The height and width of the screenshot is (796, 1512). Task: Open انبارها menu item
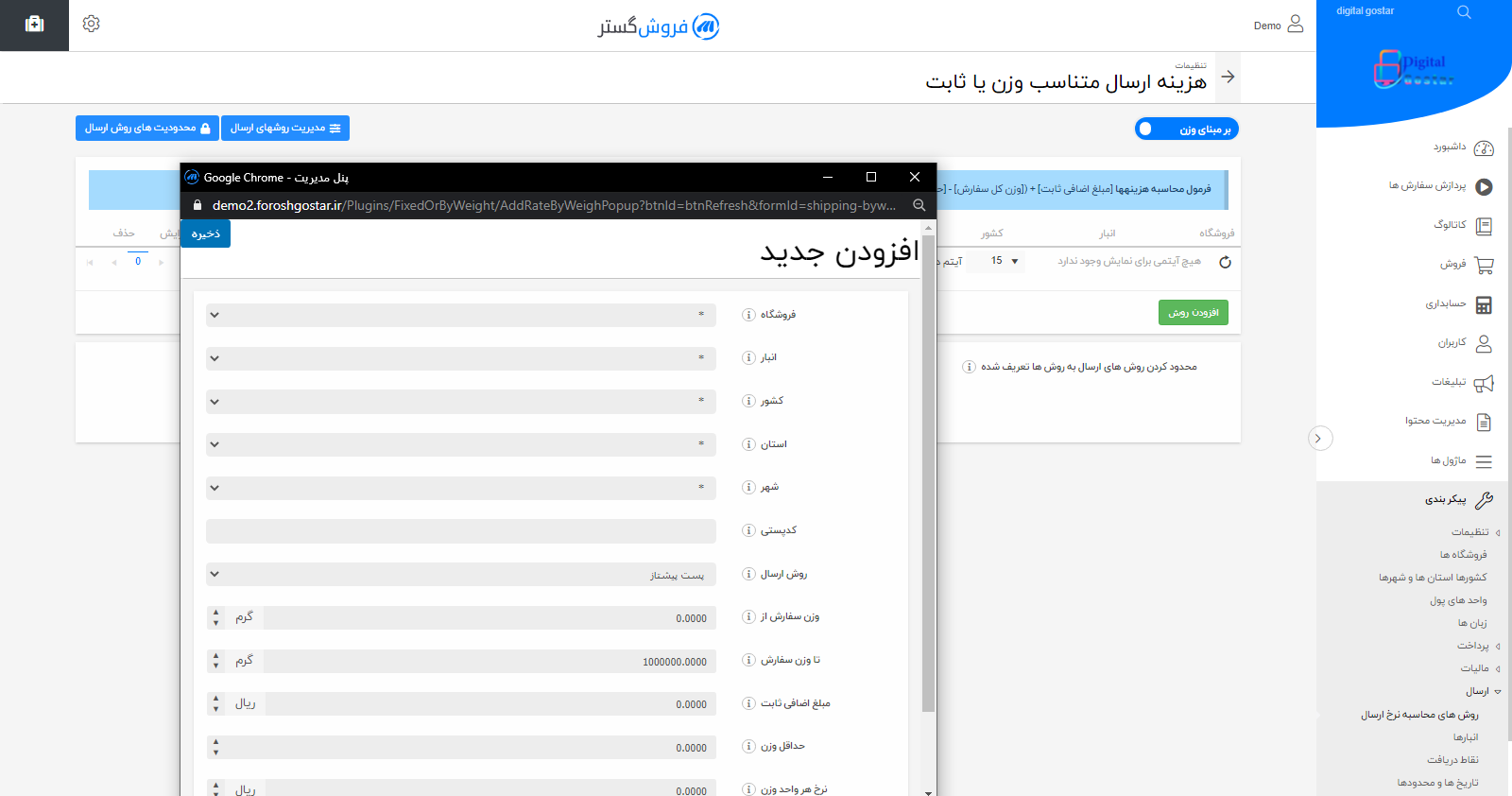pos(1466,737)
